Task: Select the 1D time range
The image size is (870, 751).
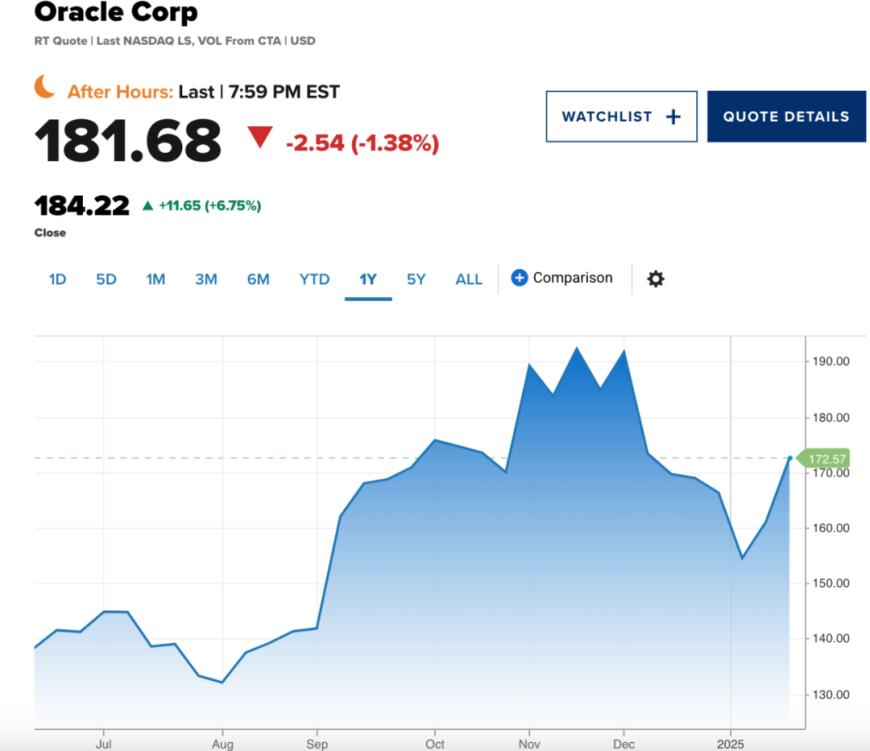Action: 57,279
